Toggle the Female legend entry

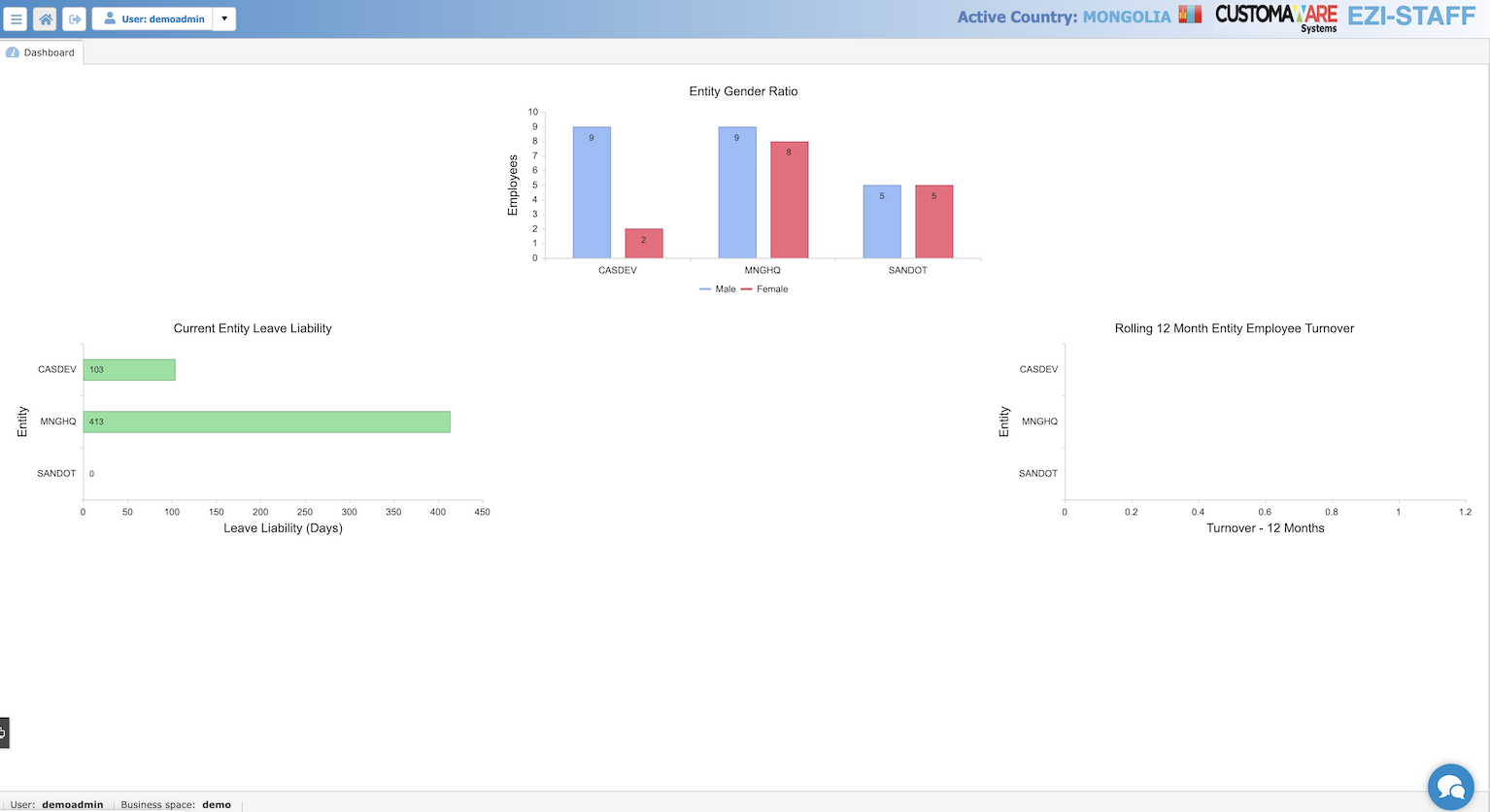[x=764, y=289]
